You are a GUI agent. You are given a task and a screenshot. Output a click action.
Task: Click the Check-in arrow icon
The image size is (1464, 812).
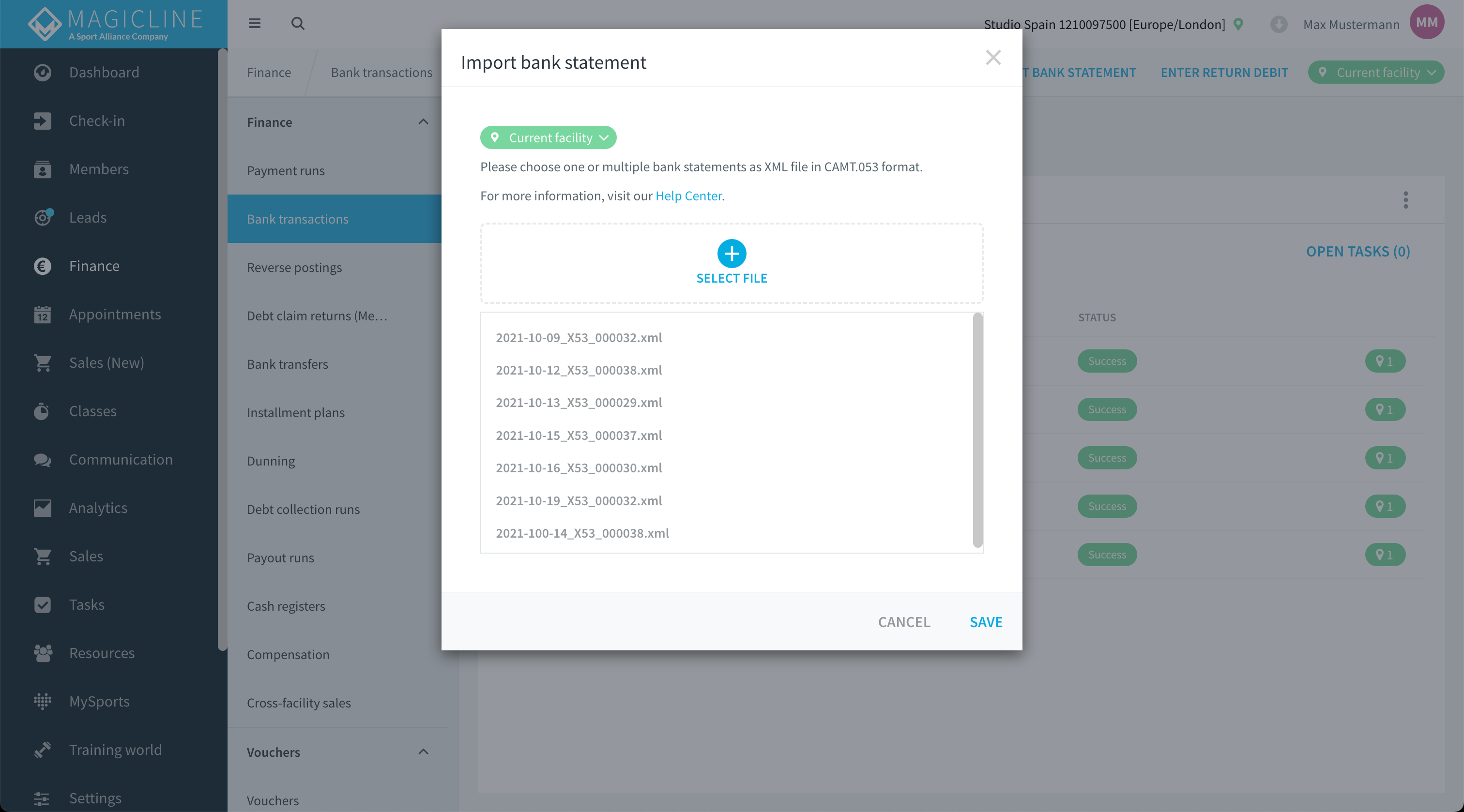43,120
